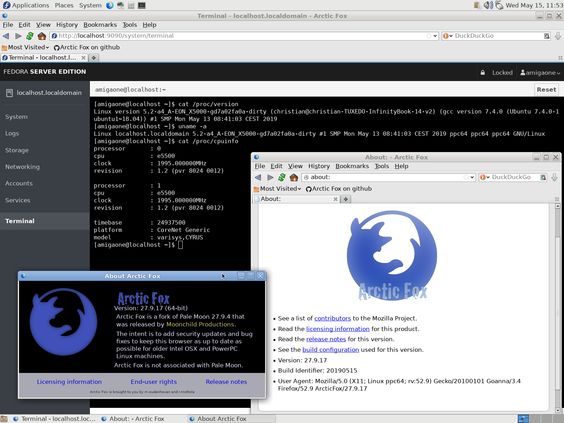Open Tools menu in About: window
The width and height of the screenshot is (564, 423).
click(382, 166)
